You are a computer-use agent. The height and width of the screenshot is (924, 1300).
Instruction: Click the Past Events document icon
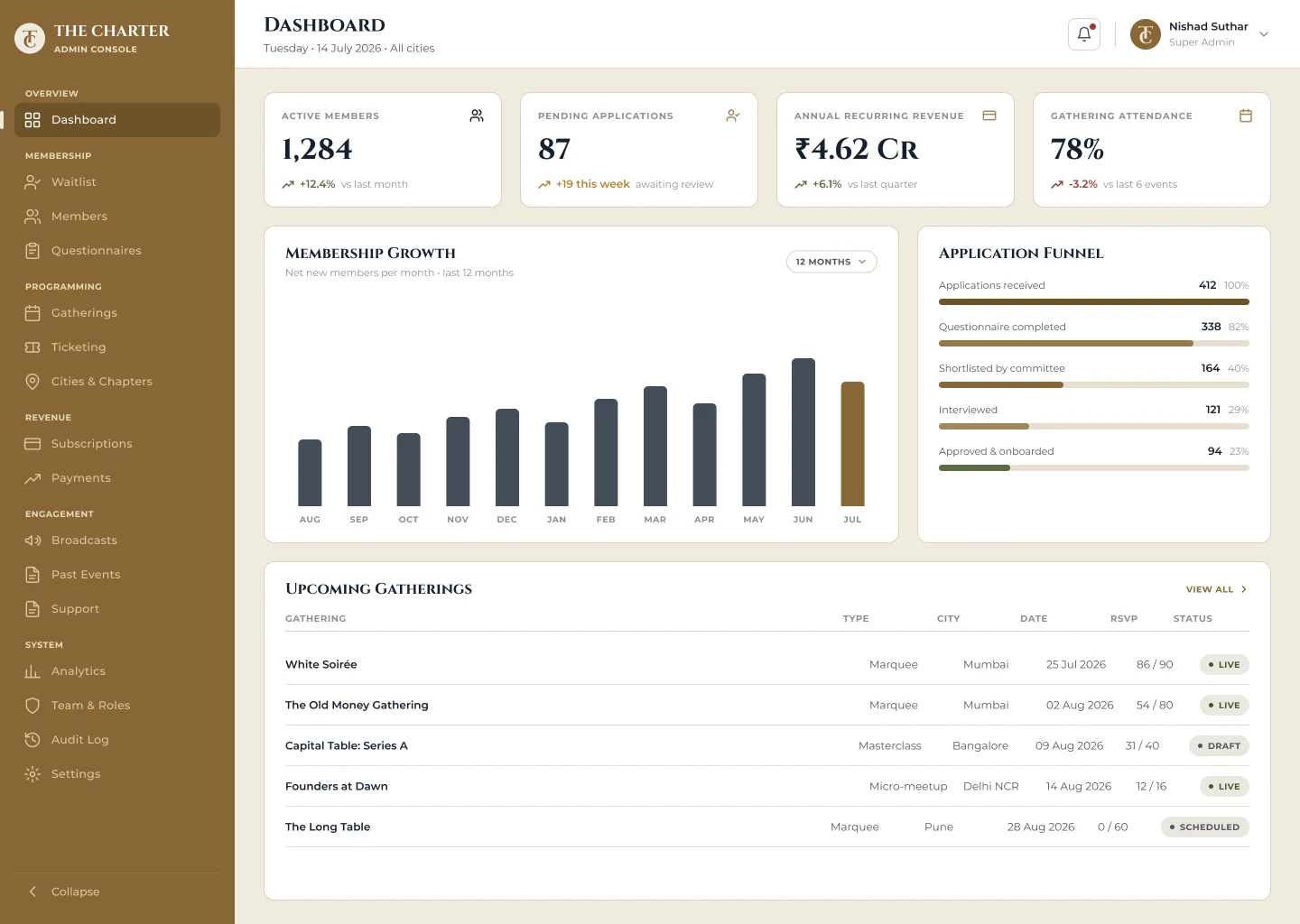click(32, 575)
